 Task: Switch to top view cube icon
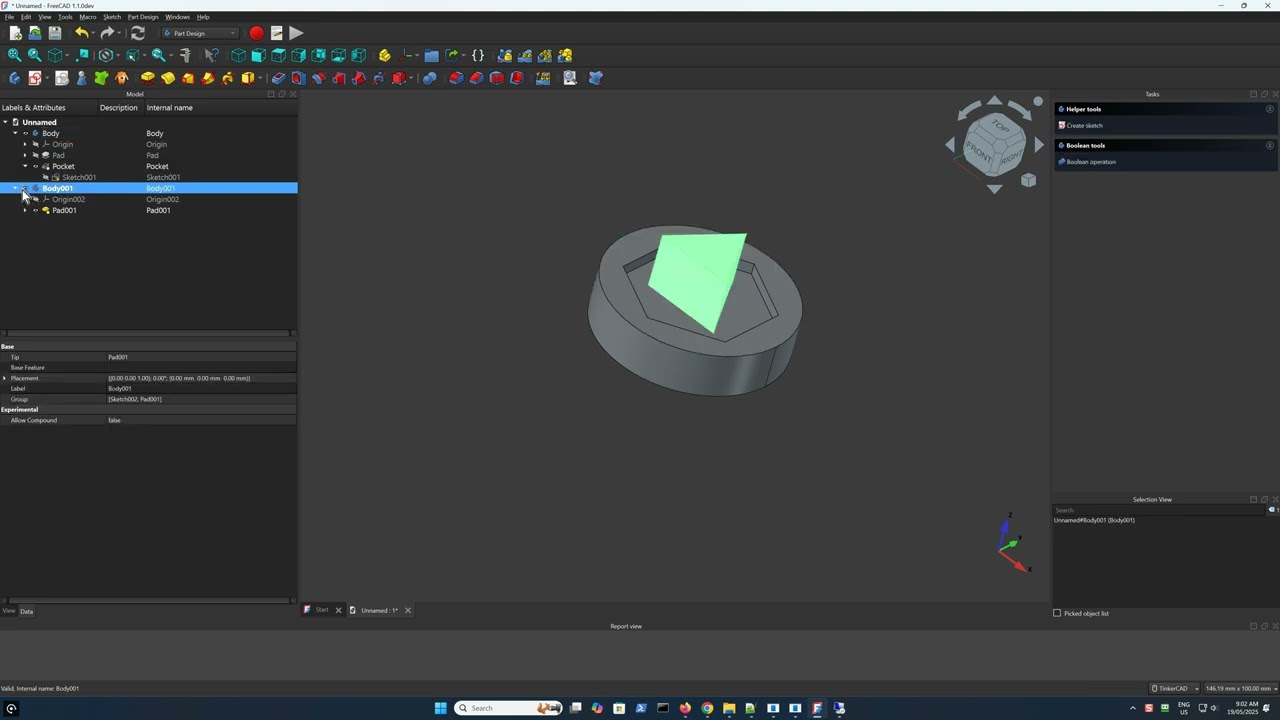pos(278,55)
